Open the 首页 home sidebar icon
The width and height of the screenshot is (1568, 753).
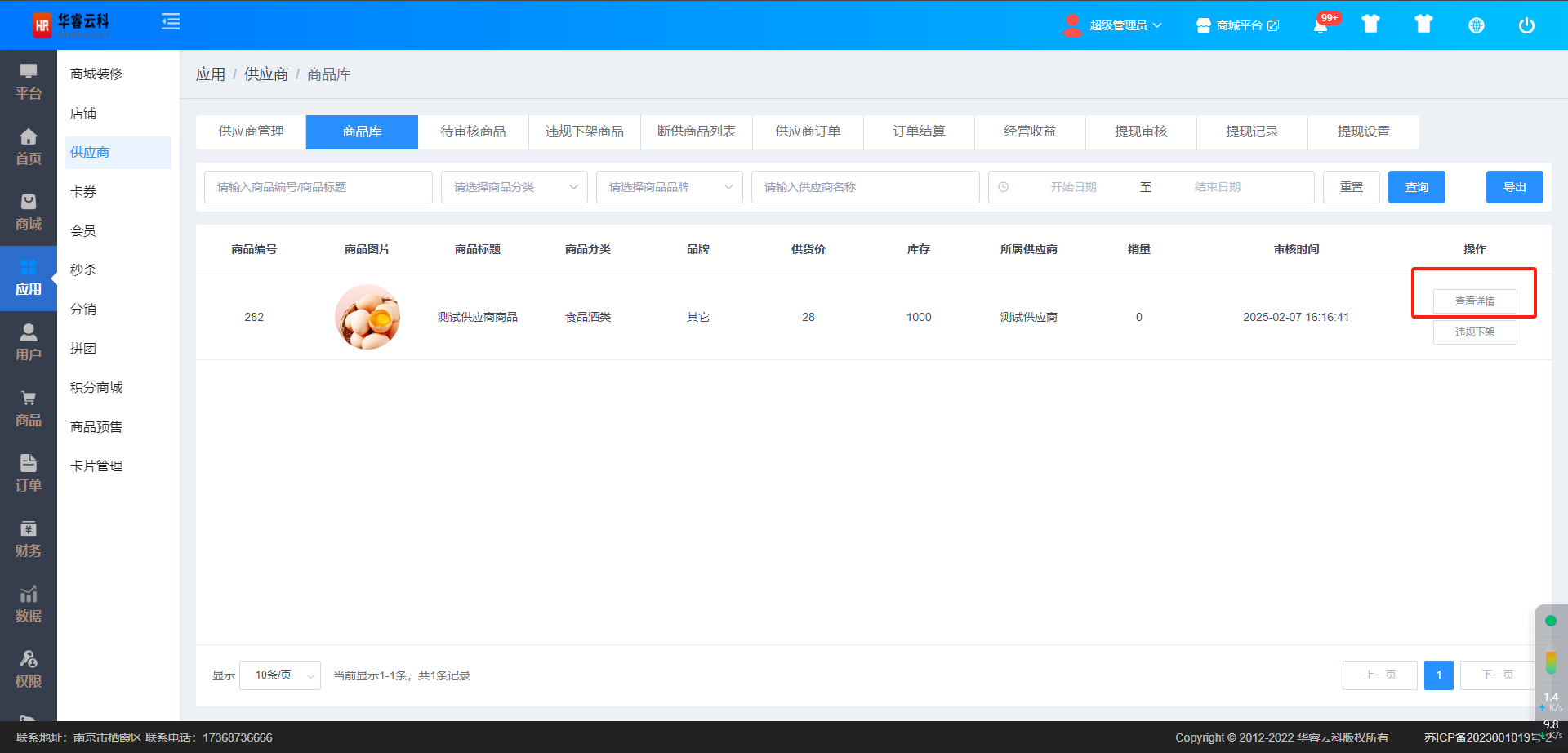[29, 147]
